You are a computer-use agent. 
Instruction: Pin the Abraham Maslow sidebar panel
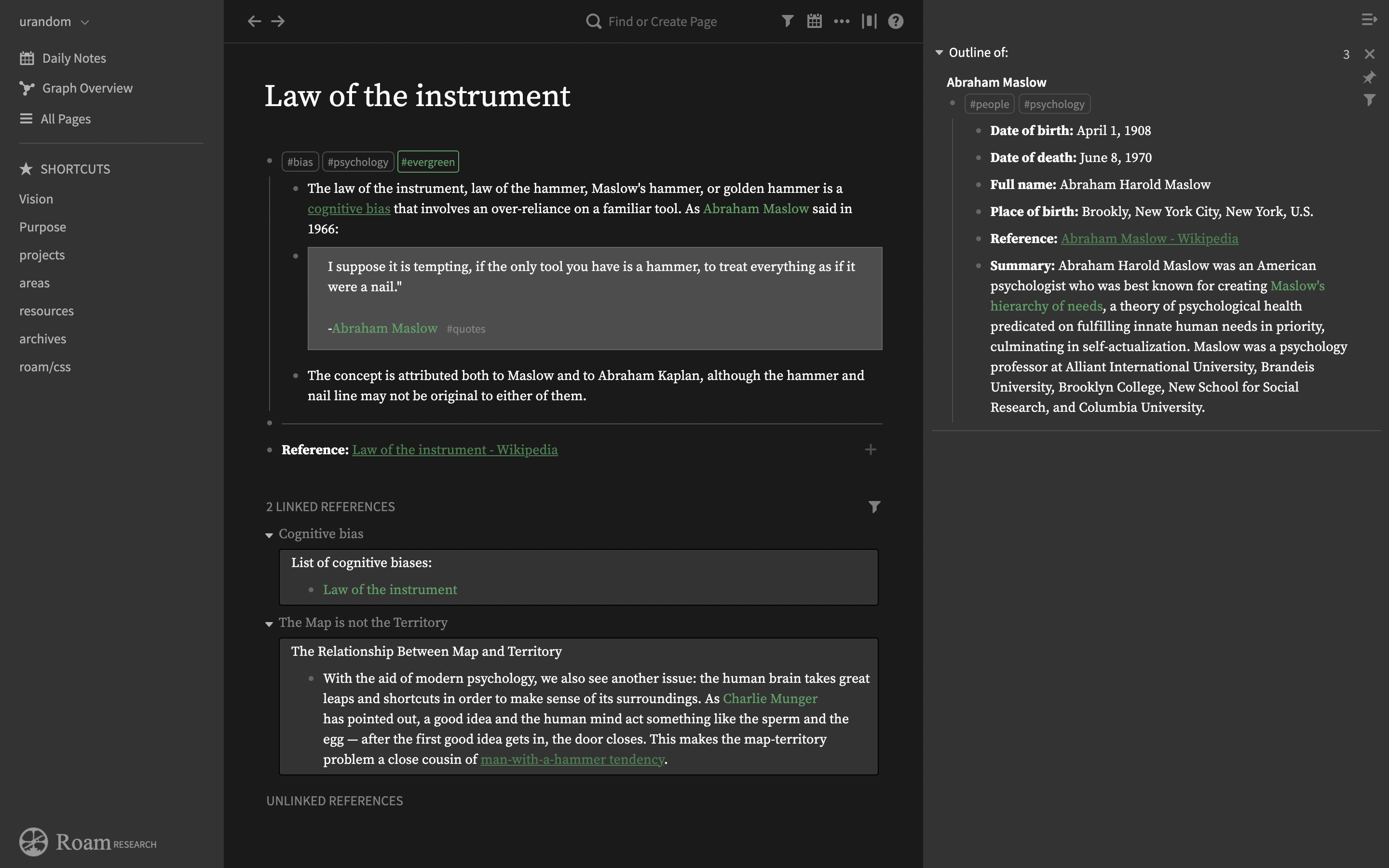[1369, 78]
